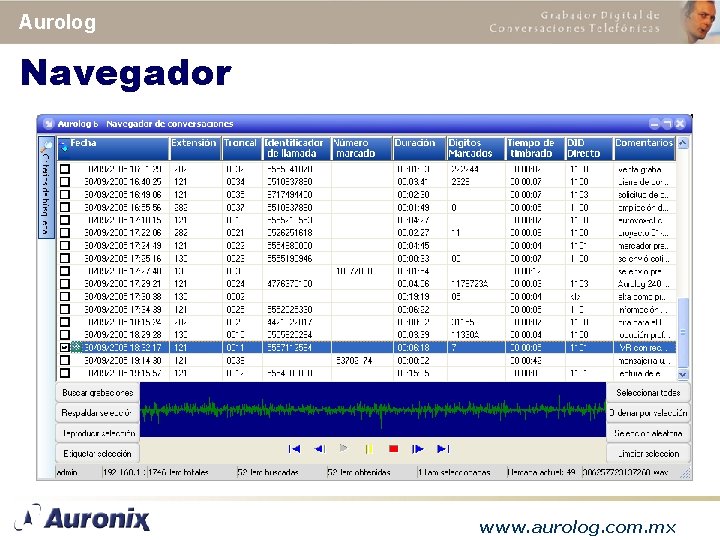The height and width of the screenshot is (540, 720).
Task: Tick the checkbox of the 17:29:21 row
Action: click(65, 284)
